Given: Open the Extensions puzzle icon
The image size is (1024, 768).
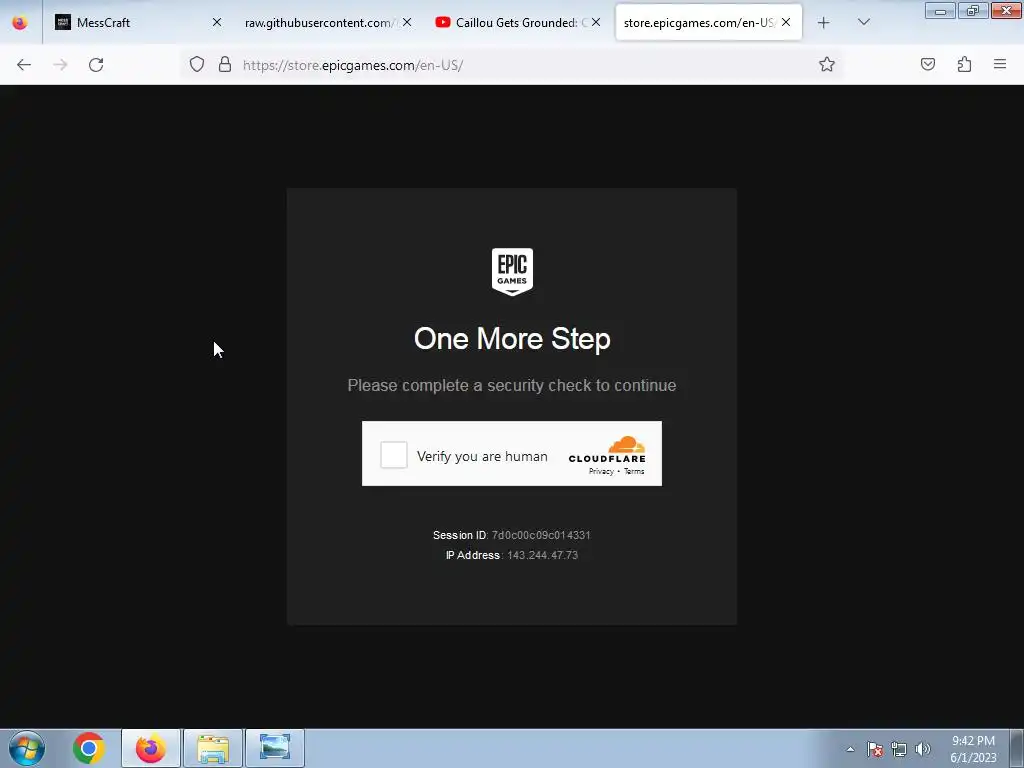Looking at the screenshot, I should click(965, 64).
